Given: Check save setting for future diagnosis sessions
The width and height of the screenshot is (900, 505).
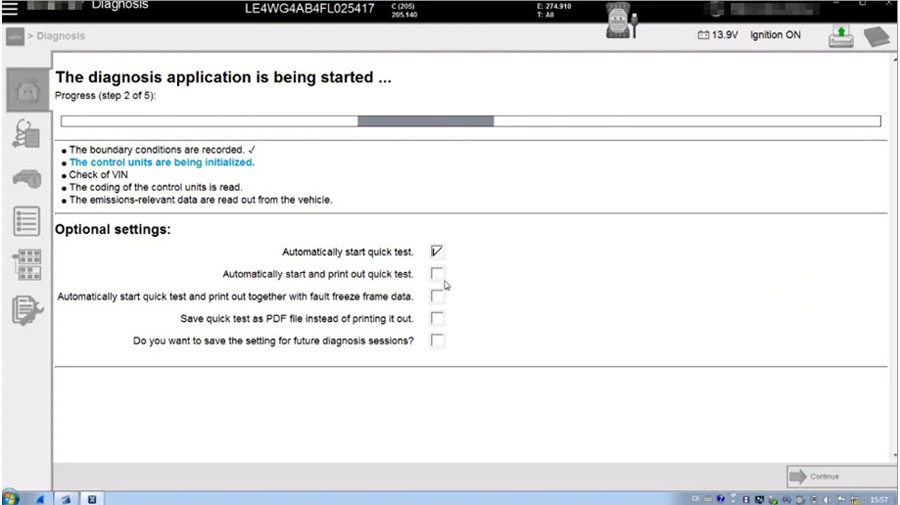Looking at the screenshot, I should click(437, 340).
